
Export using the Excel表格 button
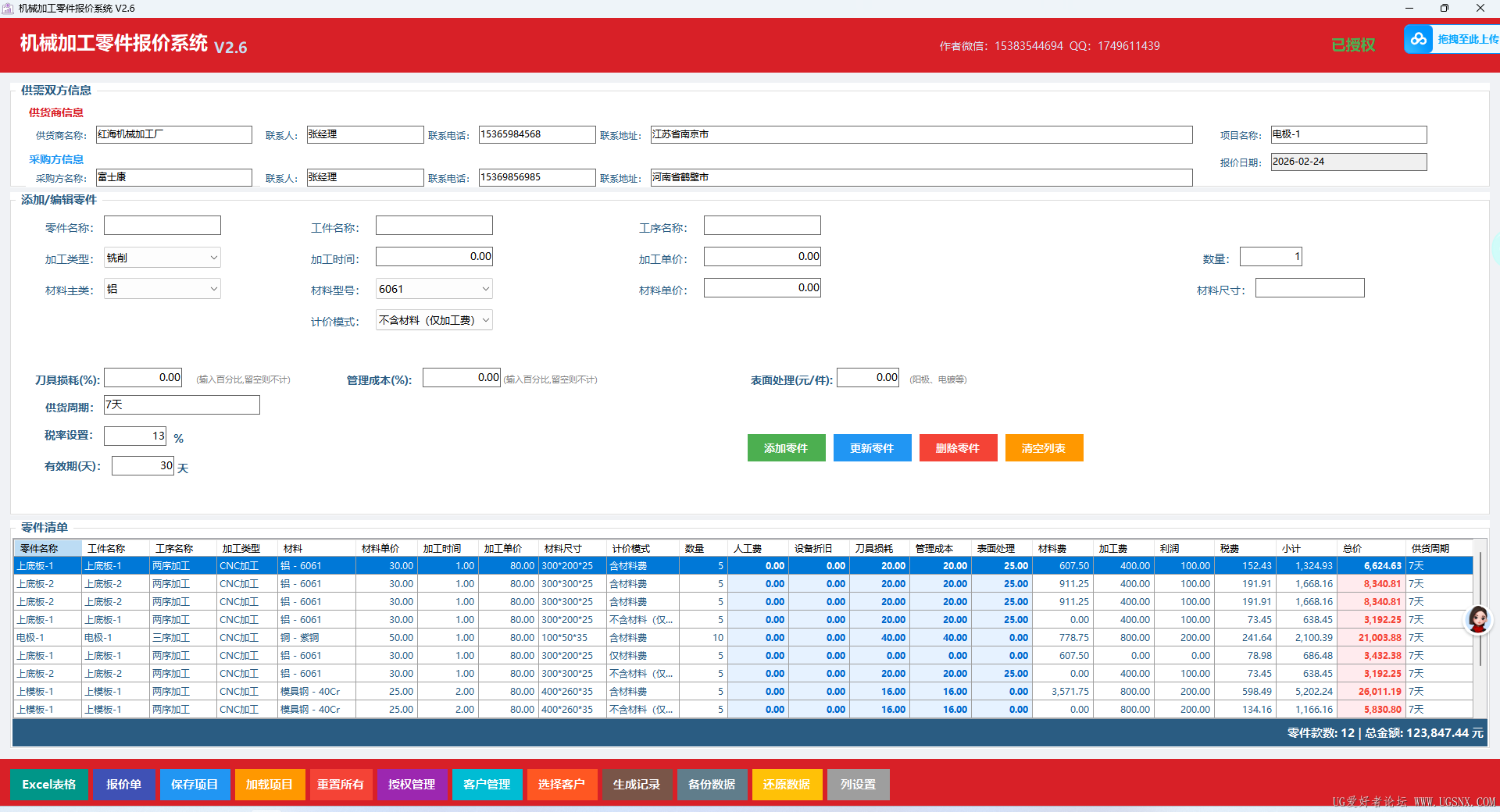48,785
